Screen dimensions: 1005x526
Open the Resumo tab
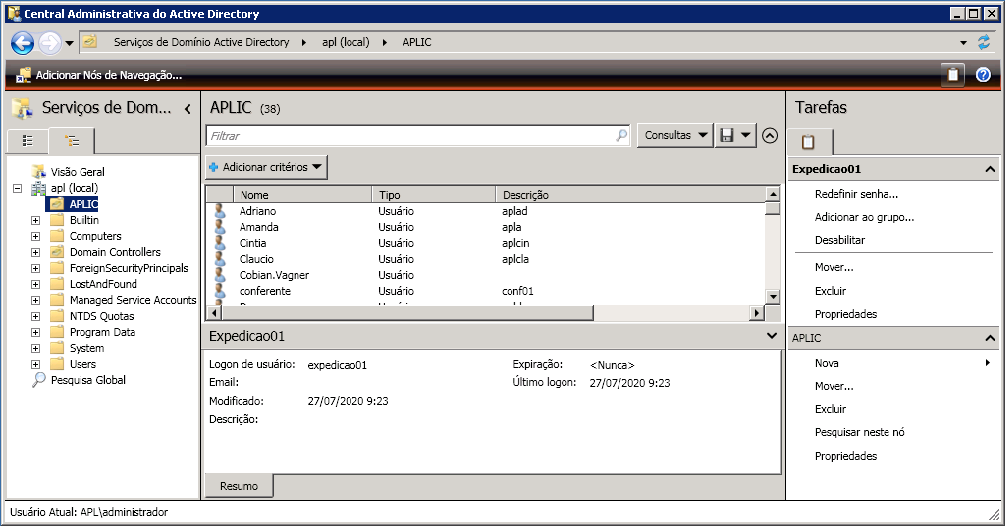(x=239, y=486)
